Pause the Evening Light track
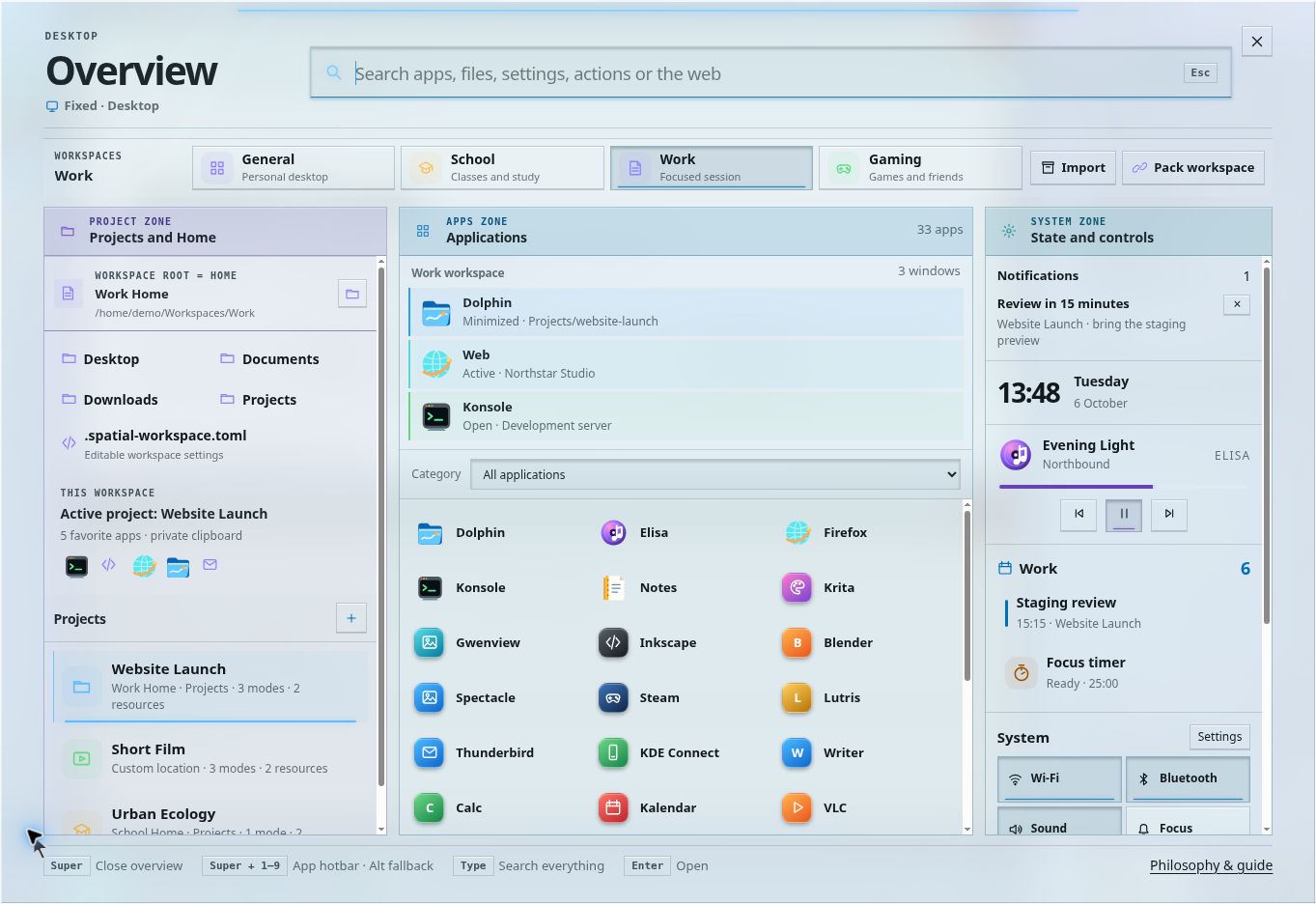This screenshot has height=904, width=1316. coord(1124,514)
